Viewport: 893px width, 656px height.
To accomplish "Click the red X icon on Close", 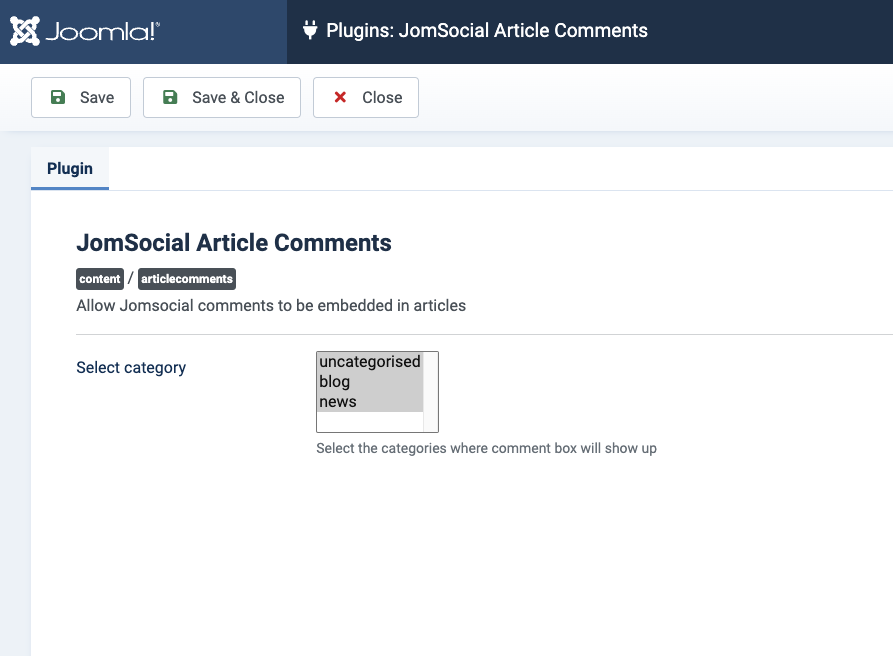I will click(340, 97).
